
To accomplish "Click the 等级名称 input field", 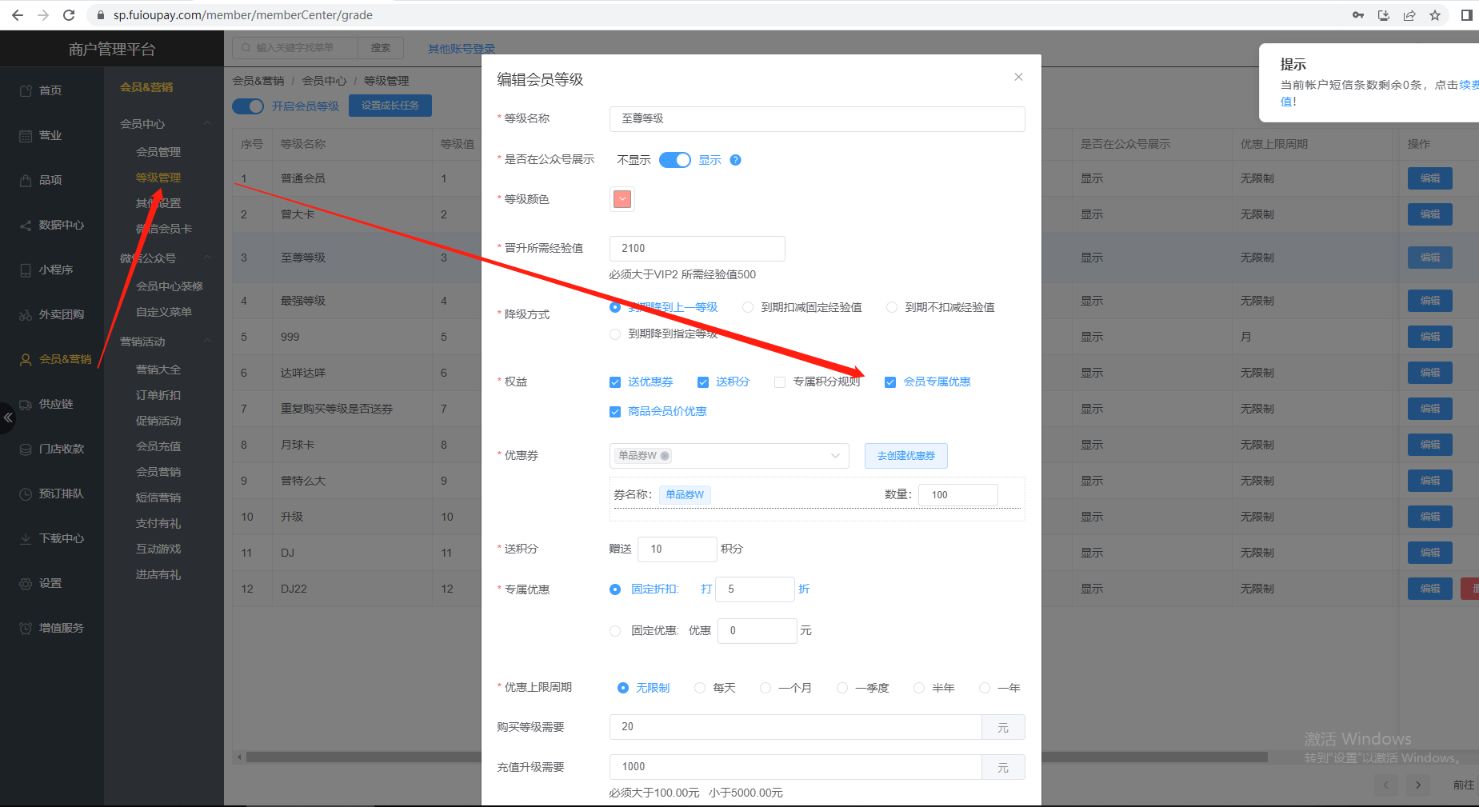I will click(x=817, y=119).
